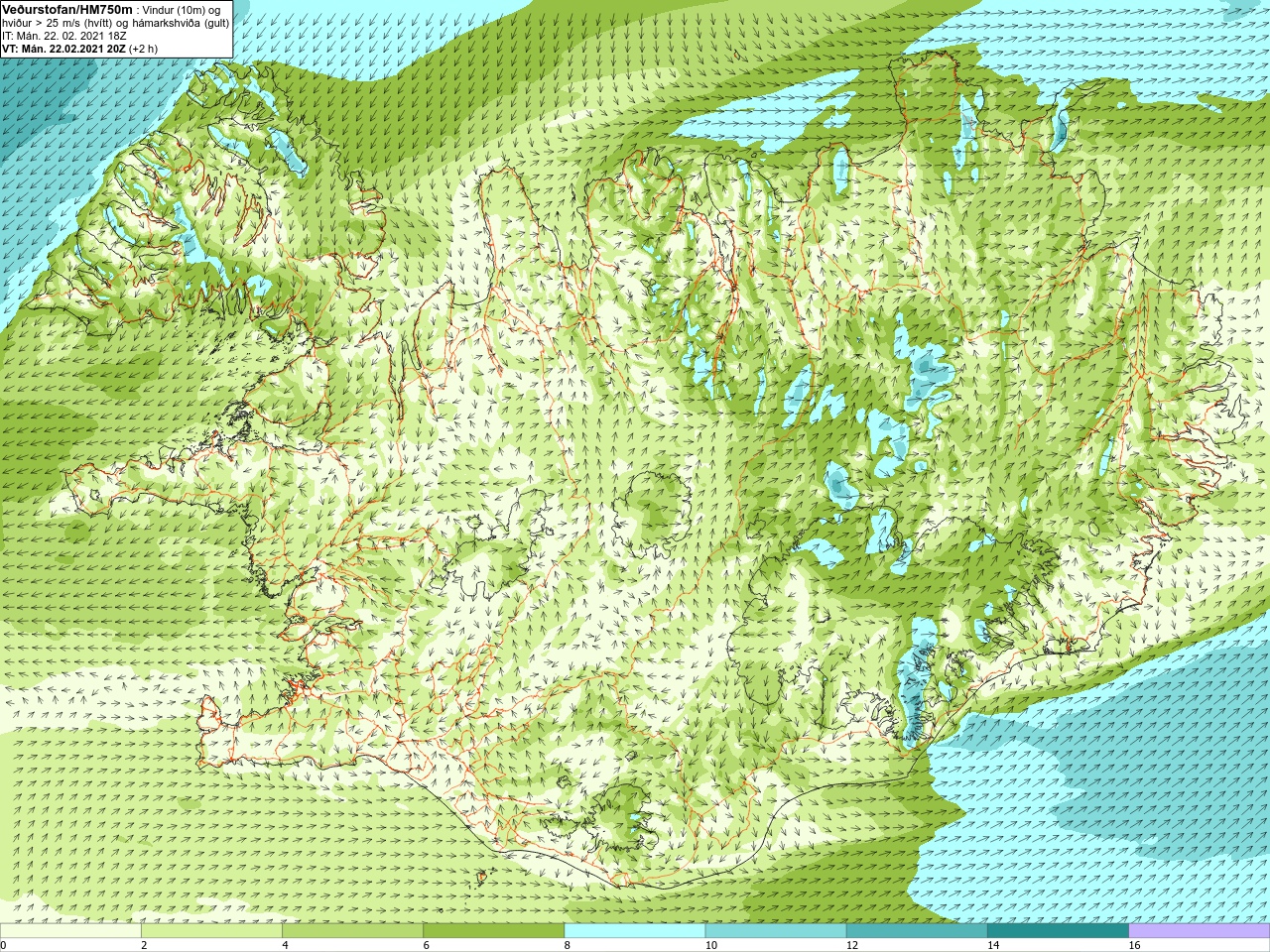Click the 'IT: Mán. 22. 02. 2021 18Z' line
The height and width of the screenshot is (952, 1270).
pyautogui.click(x=64, y=36)
